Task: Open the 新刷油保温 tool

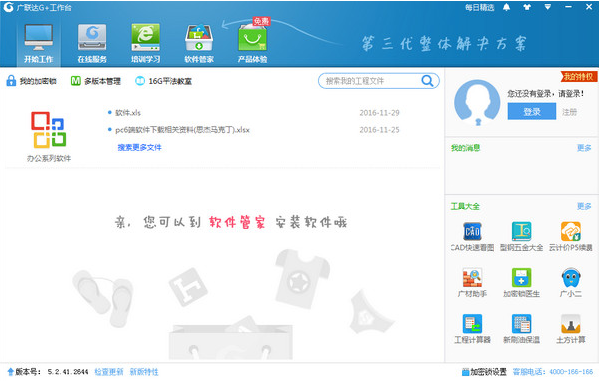Action: pyautogui.click(x=521, y=329)
